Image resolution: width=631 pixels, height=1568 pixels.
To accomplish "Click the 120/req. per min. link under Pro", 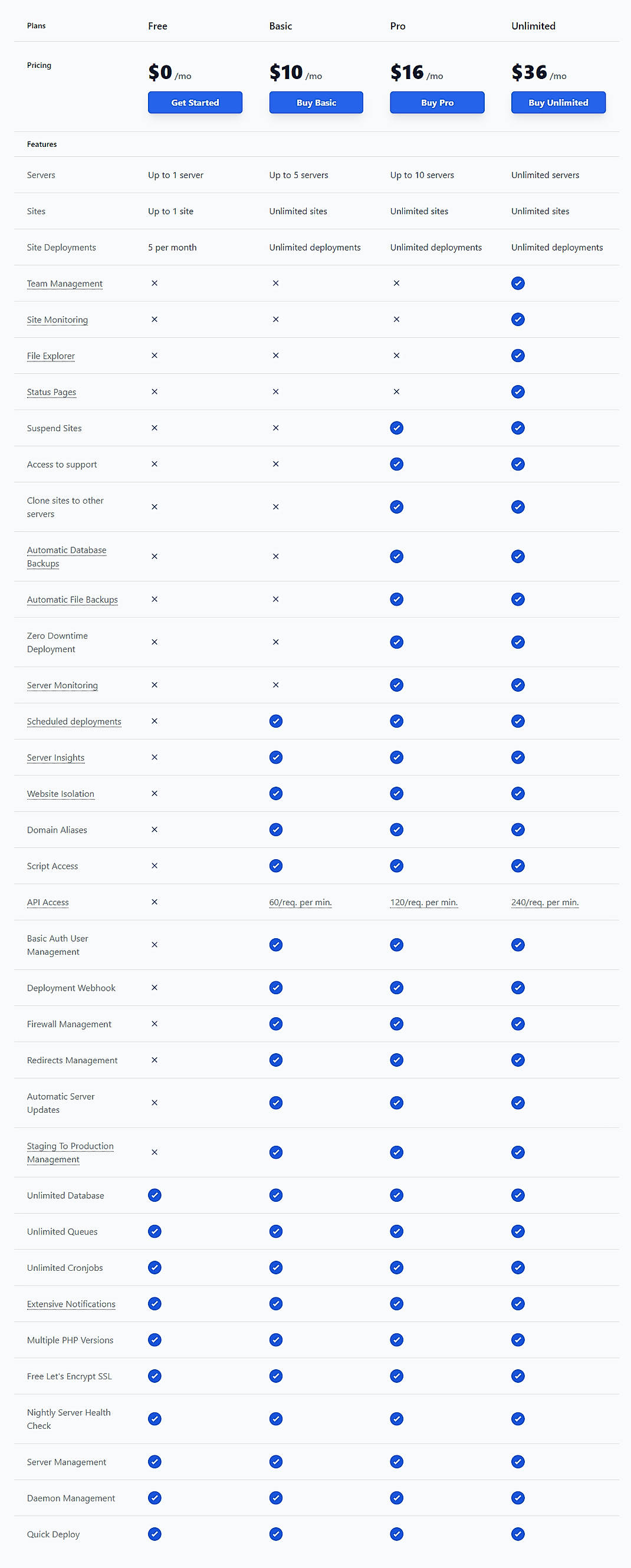I will pos(424,902).
